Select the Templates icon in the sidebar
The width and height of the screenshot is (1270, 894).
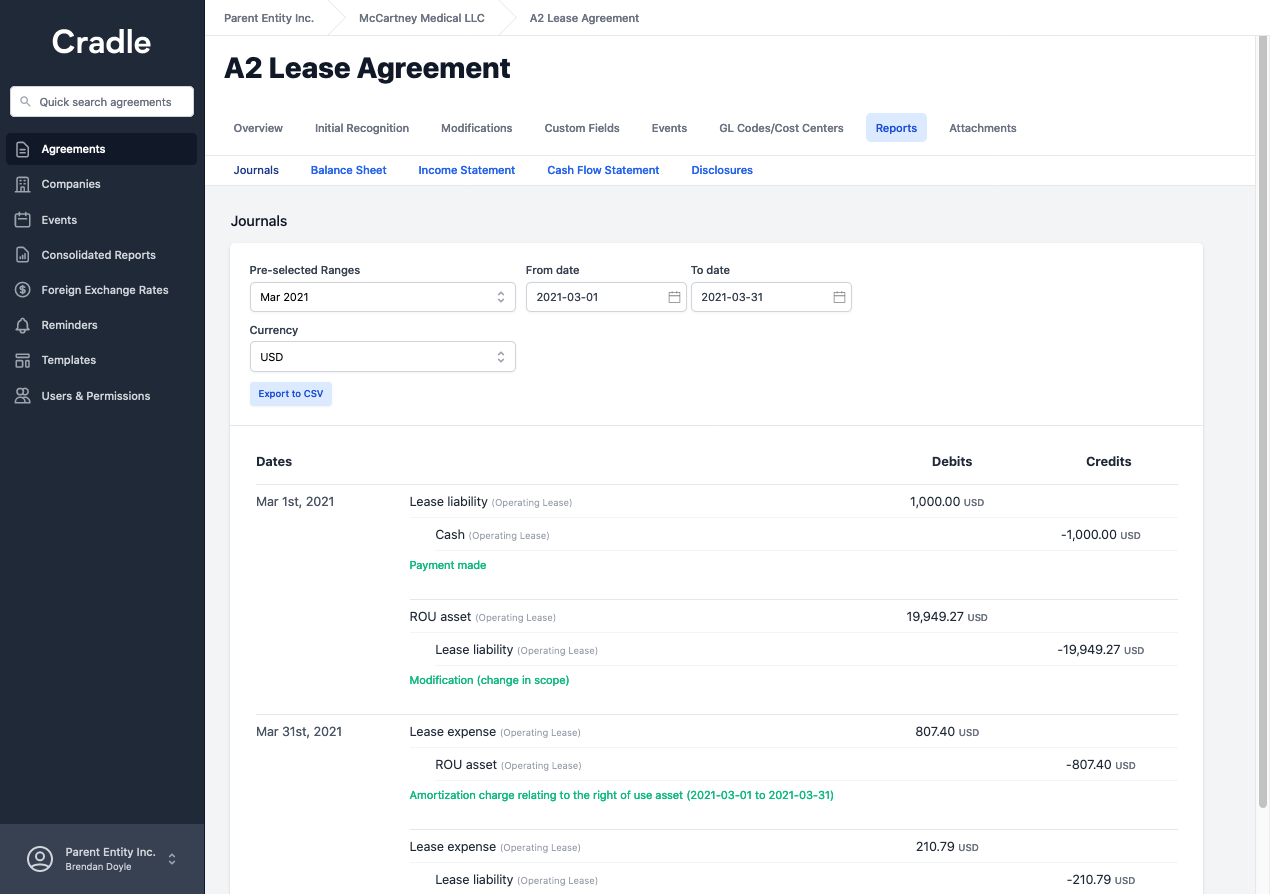[x=21, y=360]
